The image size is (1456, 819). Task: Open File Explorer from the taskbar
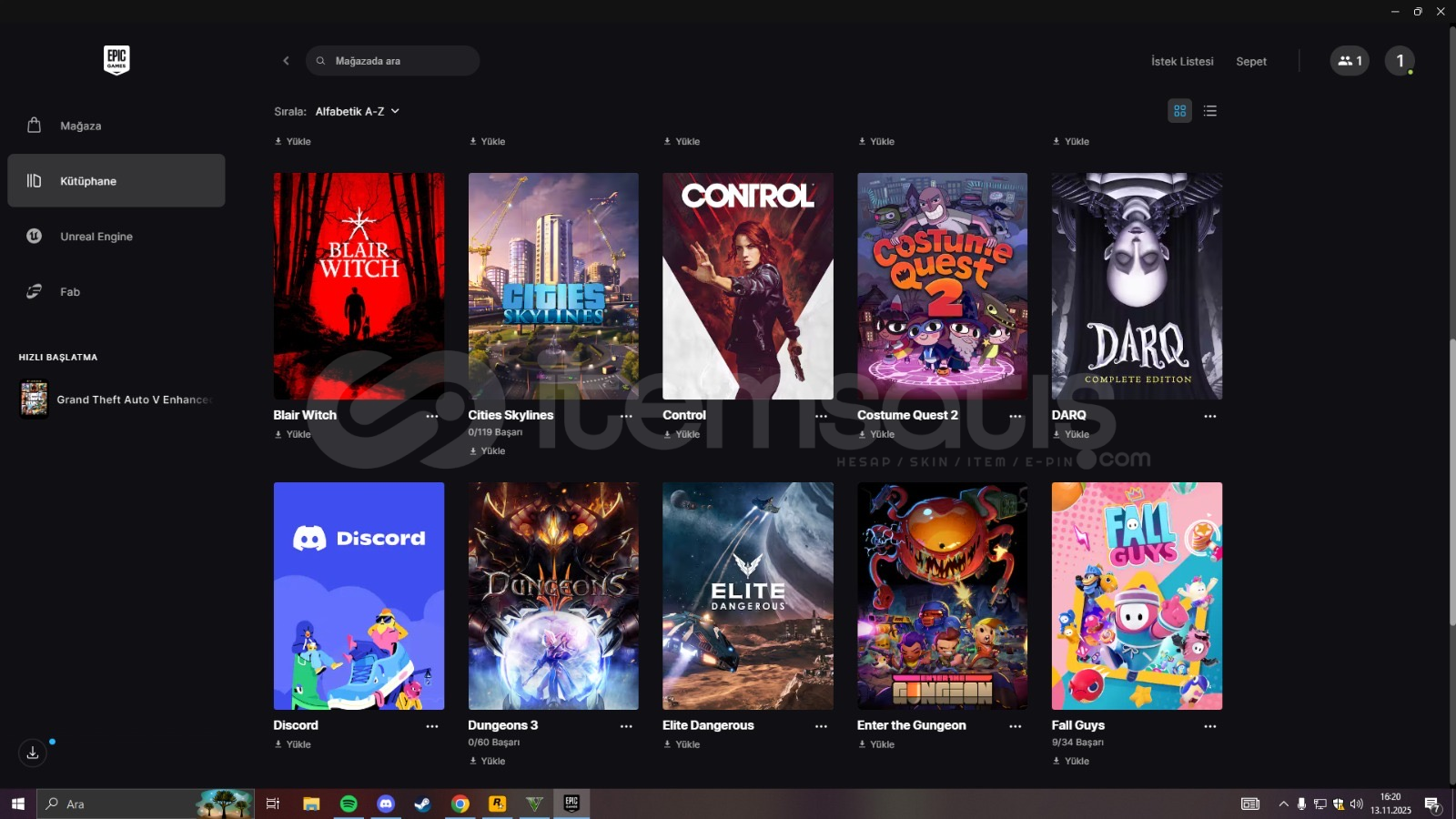tap(311, 804)
